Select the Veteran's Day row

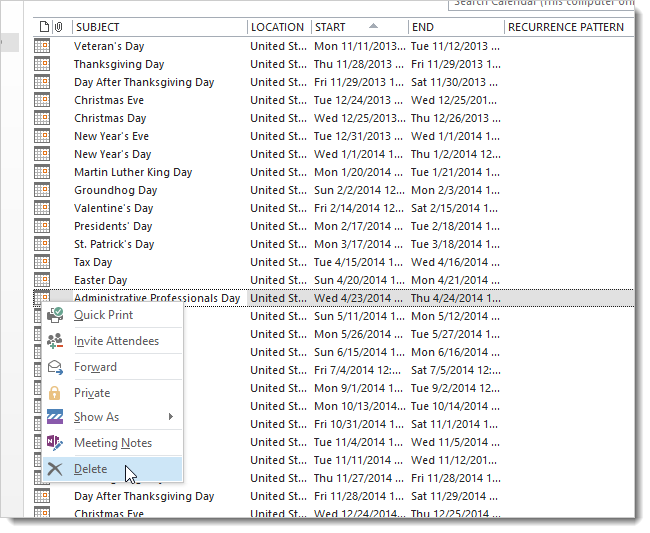333,46
